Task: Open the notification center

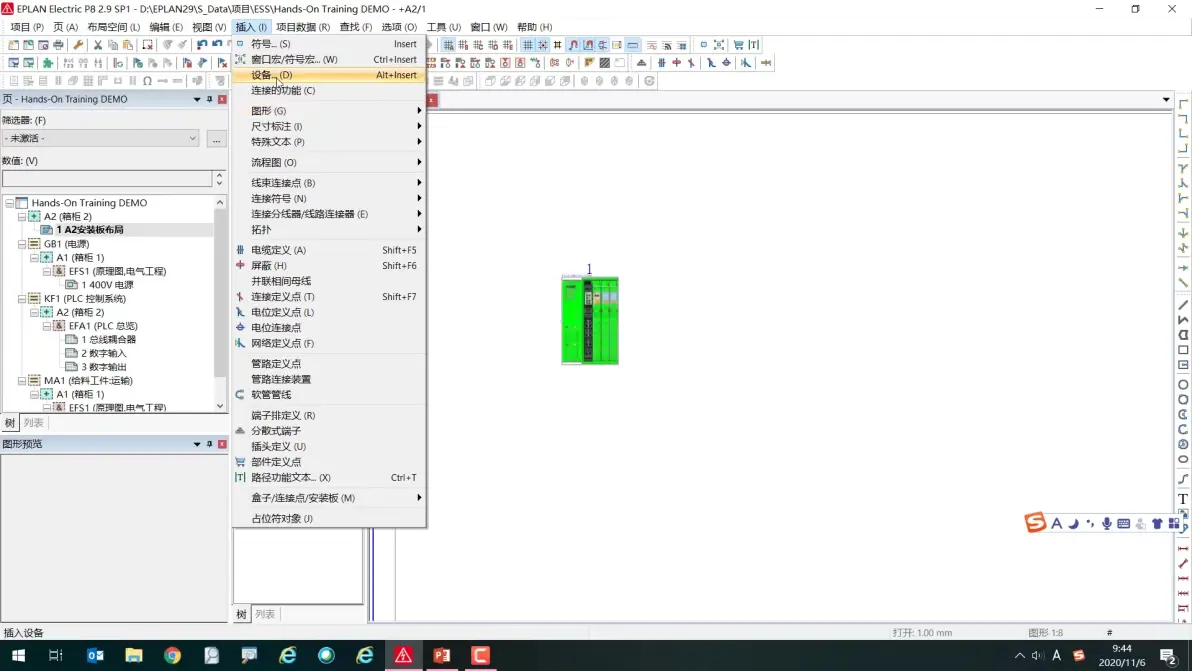Action: pos(1168,655)
